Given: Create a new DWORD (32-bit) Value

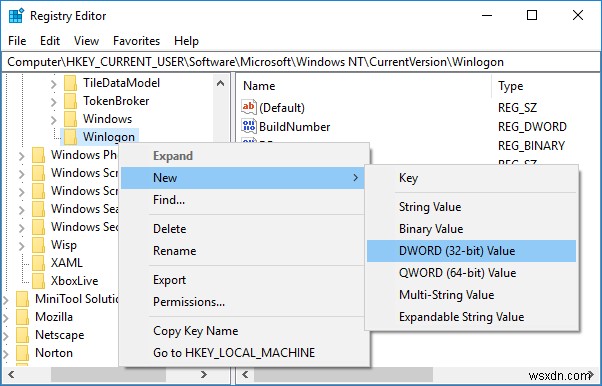Looking at the screenshot, I should [471, 251].
